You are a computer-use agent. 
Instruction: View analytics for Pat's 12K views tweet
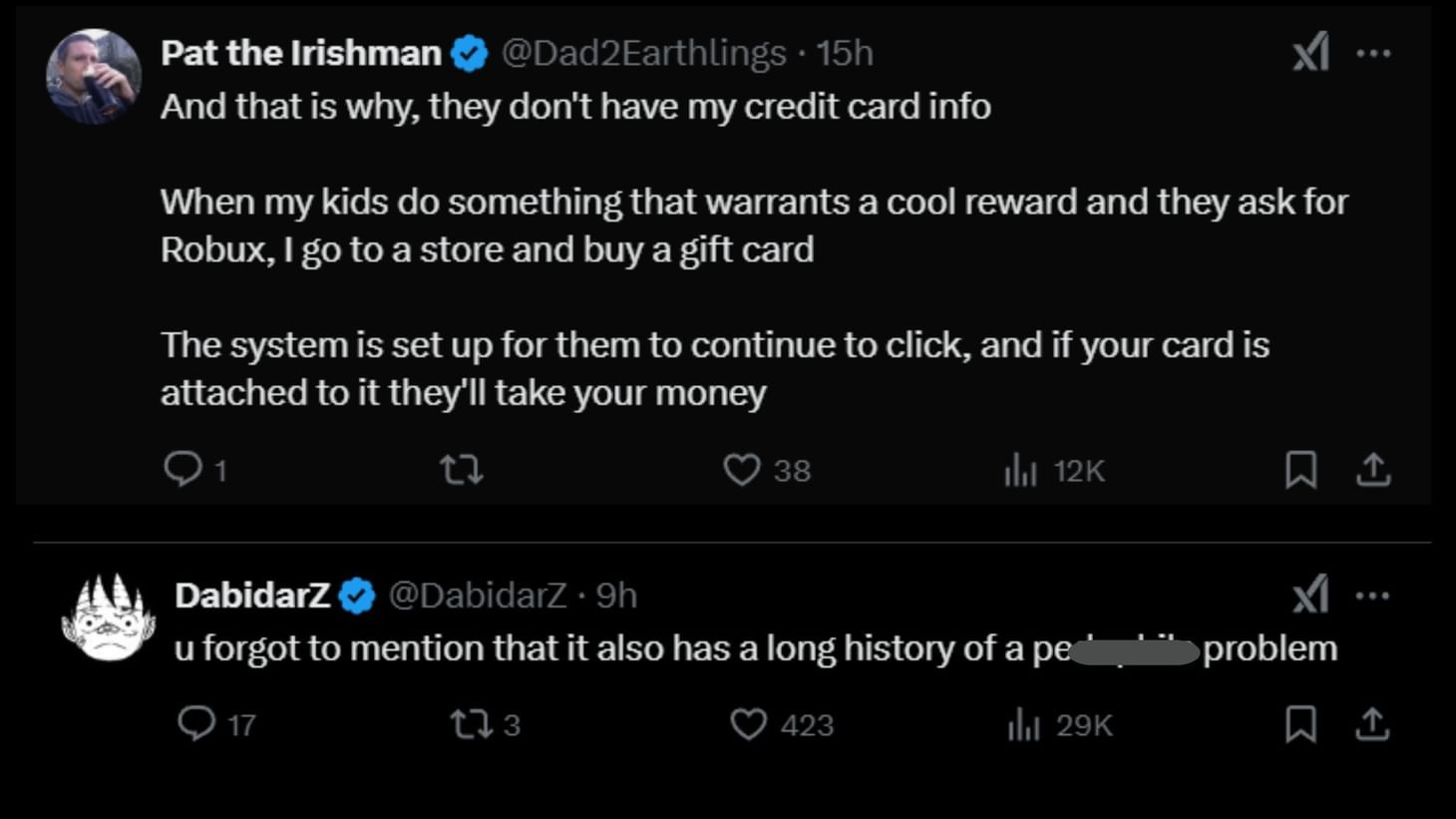(x=1021, y=470)
